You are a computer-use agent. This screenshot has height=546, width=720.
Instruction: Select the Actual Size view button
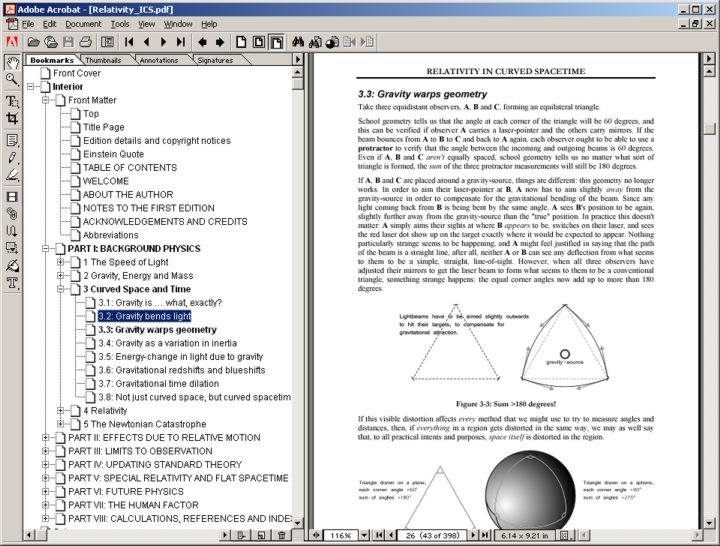pyautogui.click(x=241, y=42)
